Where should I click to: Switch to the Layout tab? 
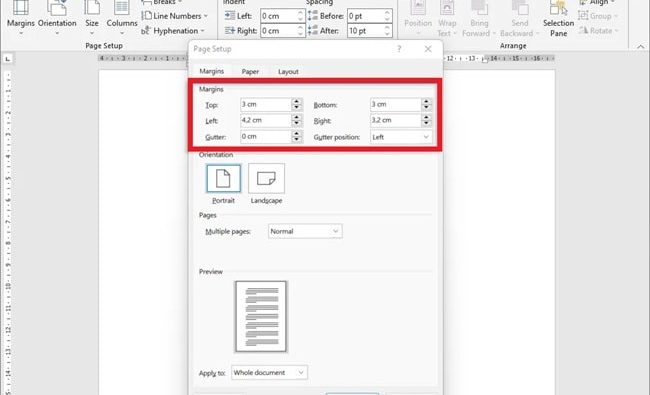click(288, 71)
